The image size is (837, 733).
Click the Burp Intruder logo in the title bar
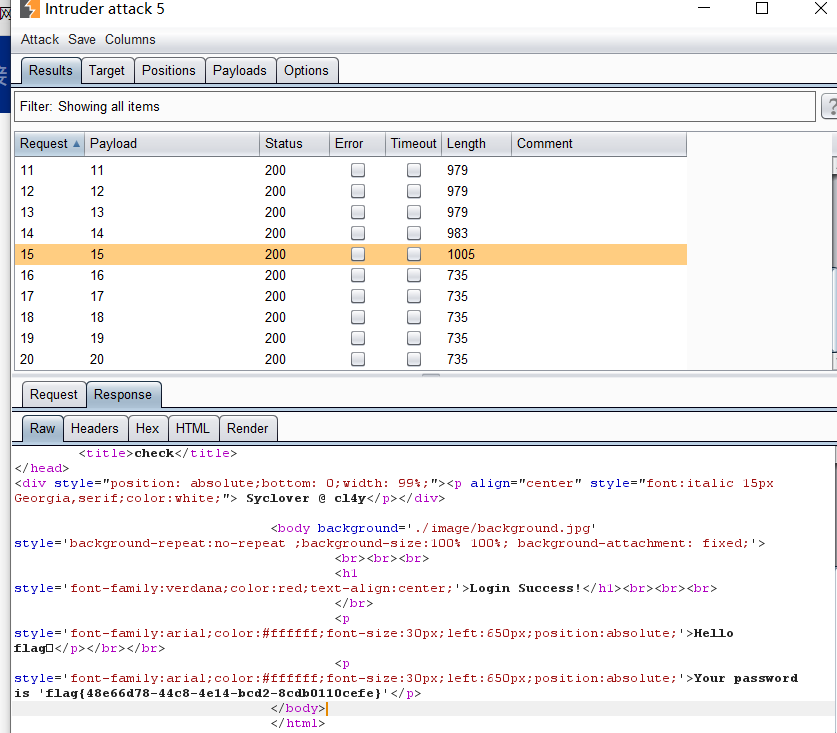[x=29, y=10]
